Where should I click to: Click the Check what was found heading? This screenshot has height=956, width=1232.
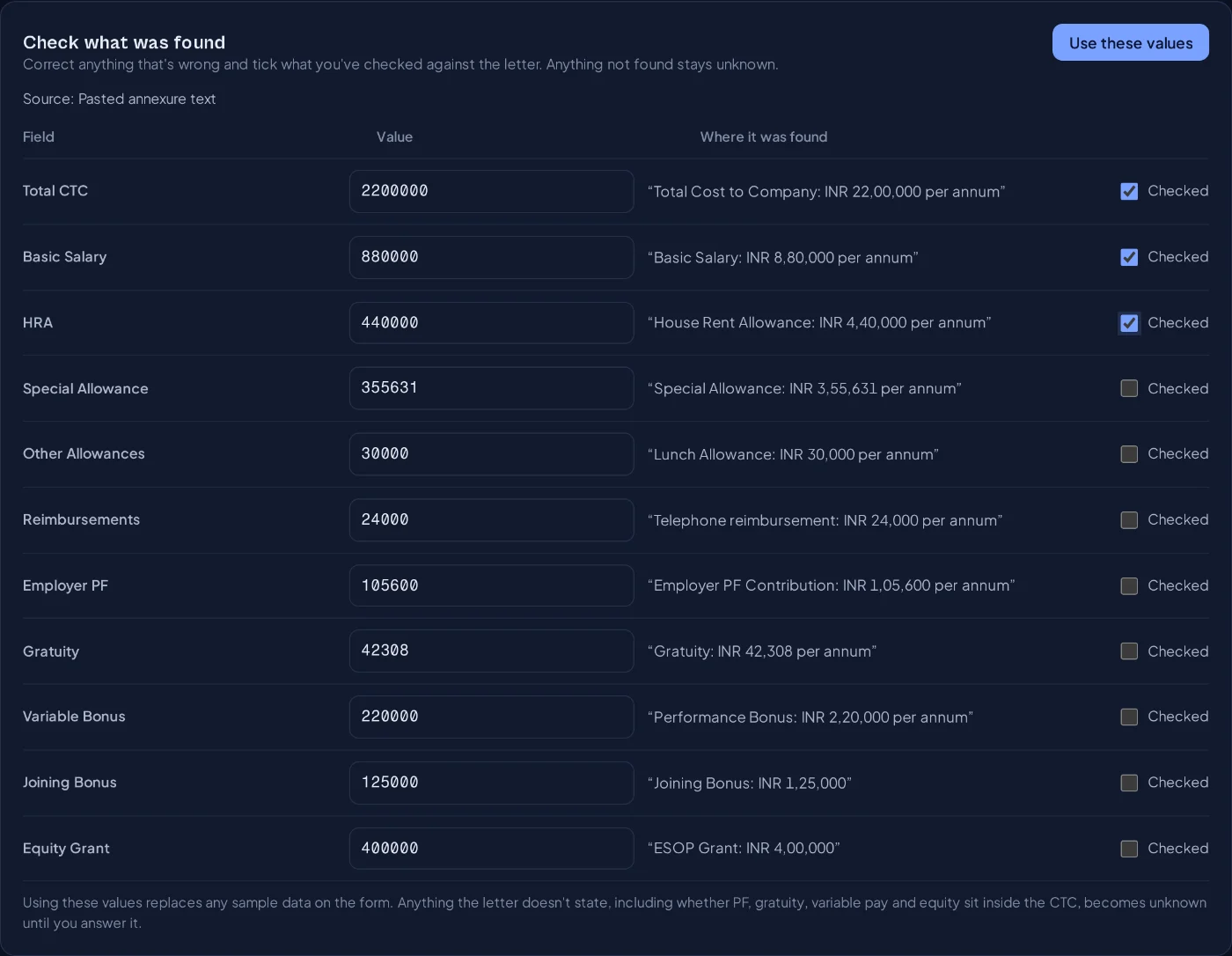[x=124, y=42]
